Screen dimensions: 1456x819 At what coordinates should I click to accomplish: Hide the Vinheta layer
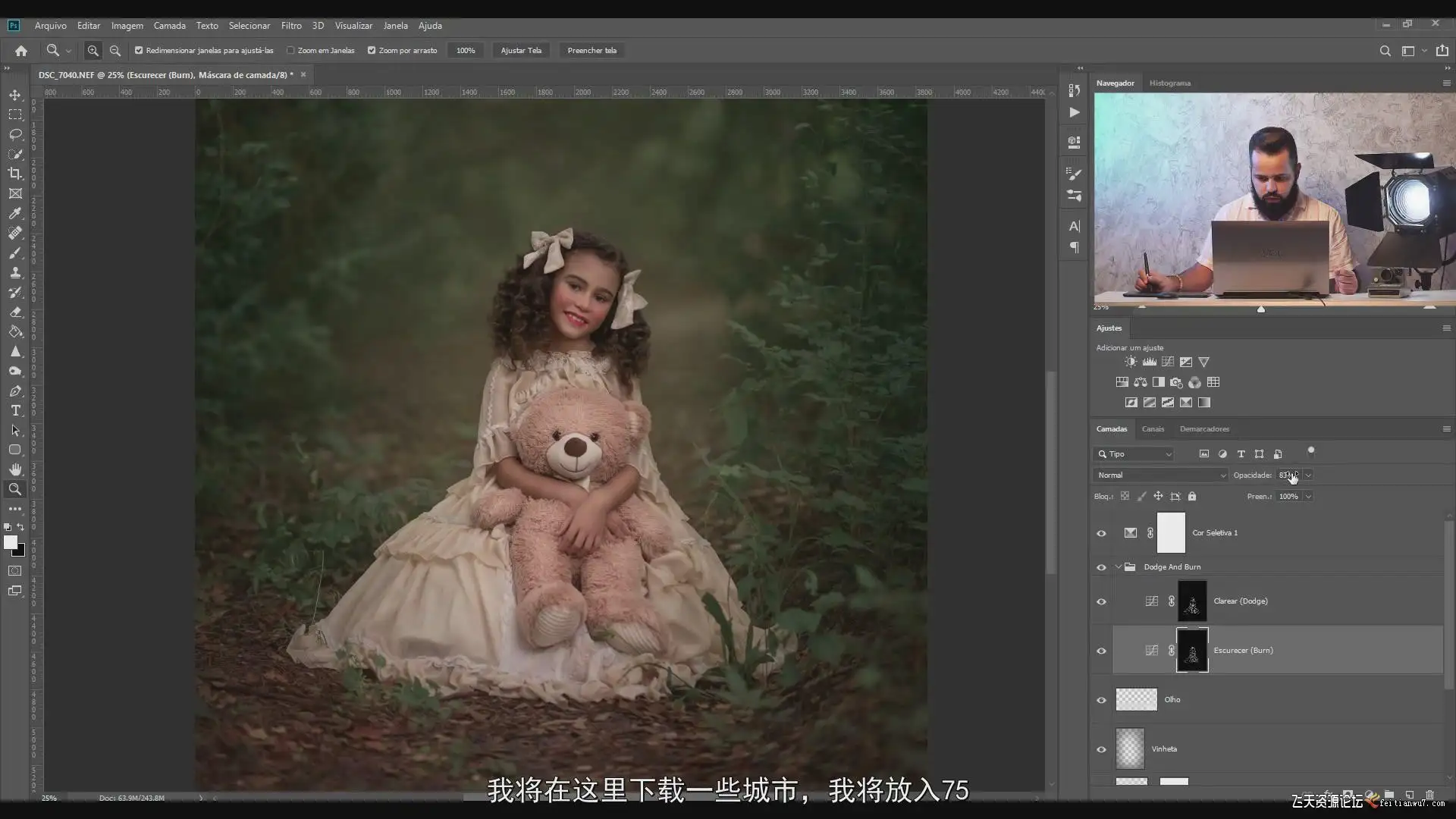click(x=1101, y=749)
